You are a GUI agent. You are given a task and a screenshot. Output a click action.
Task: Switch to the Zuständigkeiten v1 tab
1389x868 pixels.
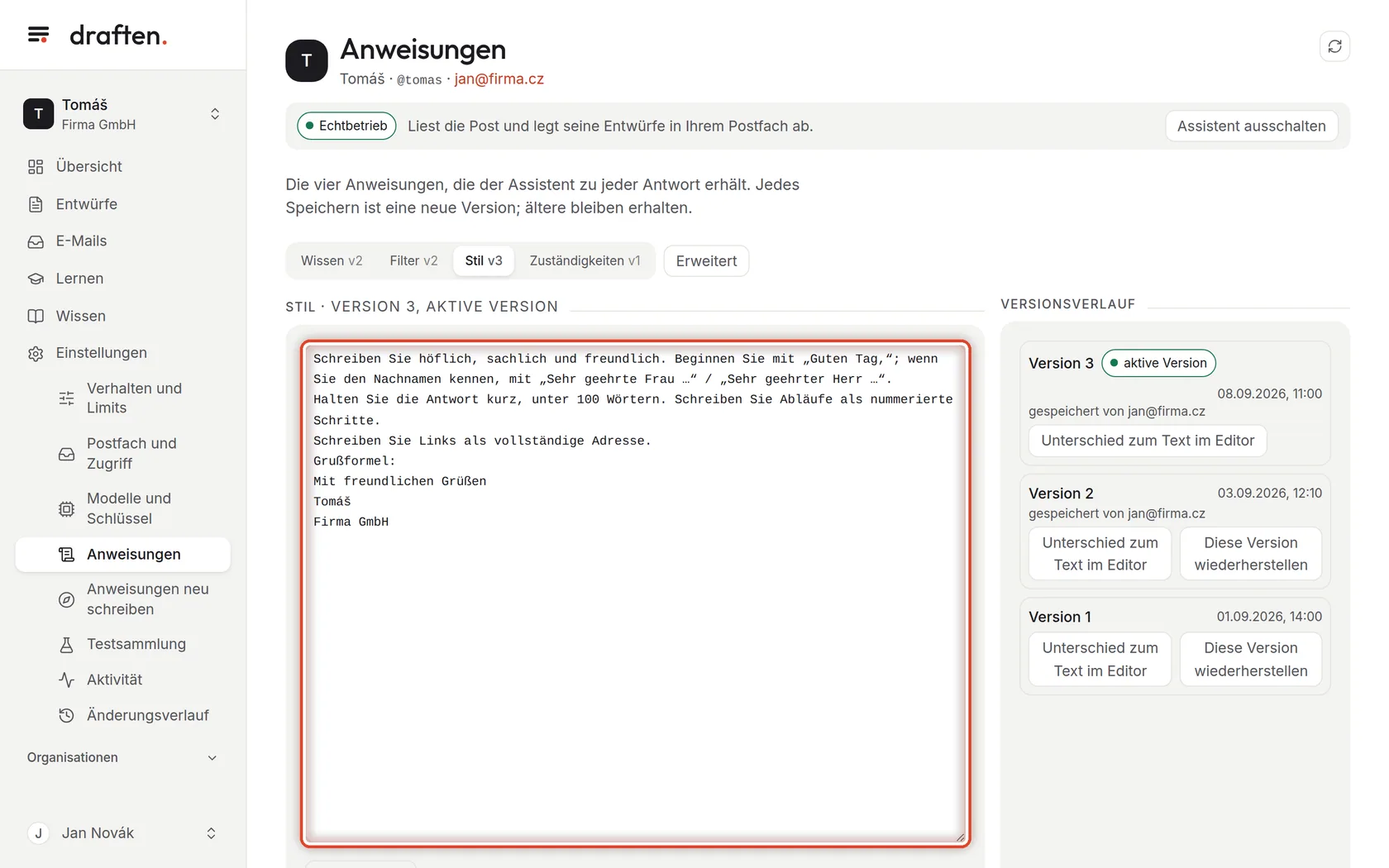pyautogui.click(x=585, y=261)
